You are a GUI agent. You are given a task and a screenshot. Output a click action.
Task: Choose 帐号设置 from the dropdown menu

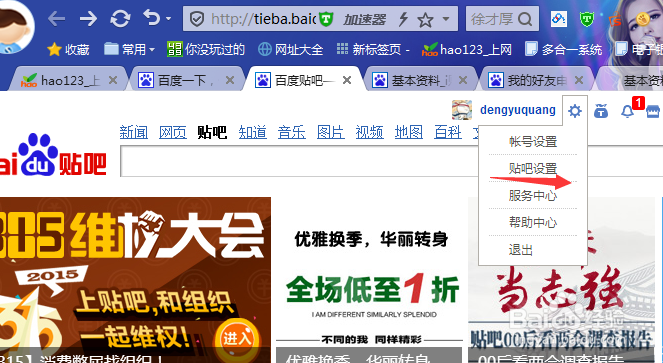pos(533,142)
